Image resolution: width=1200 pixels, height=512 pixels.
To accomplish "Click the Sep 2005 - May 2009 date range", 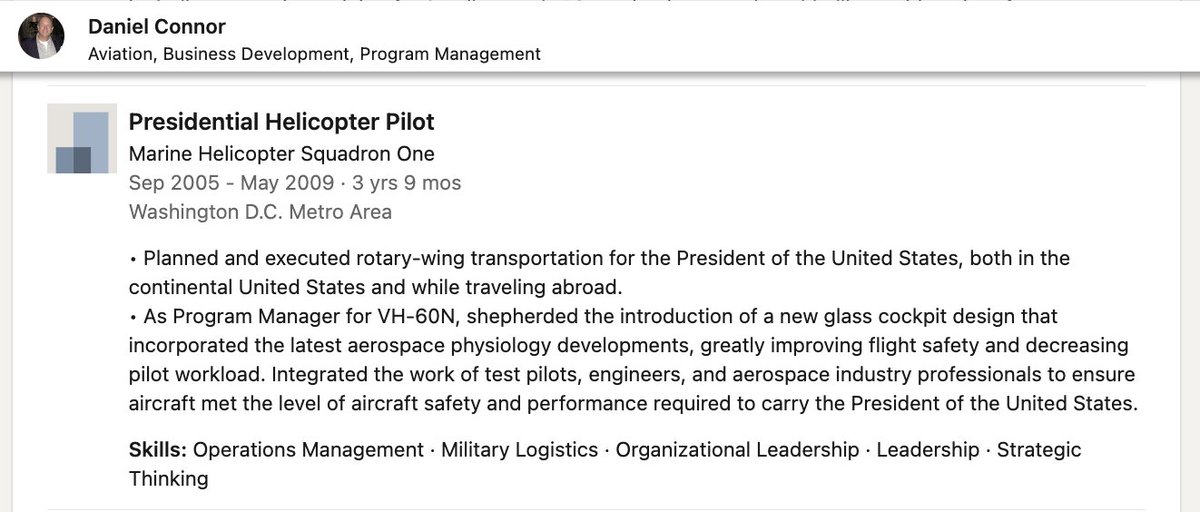I will [x=229, y=183].
